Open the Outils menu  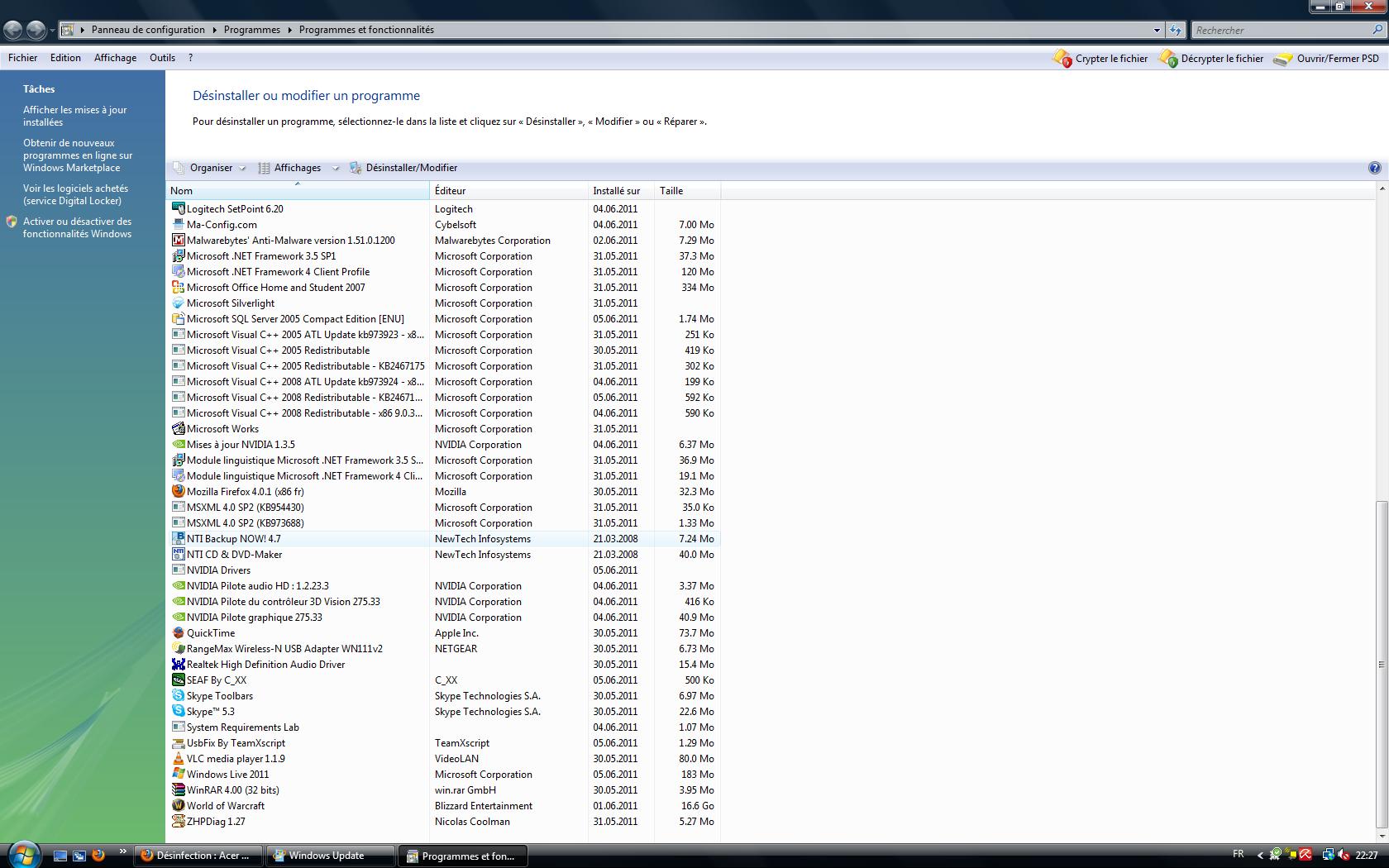point(162,58)
